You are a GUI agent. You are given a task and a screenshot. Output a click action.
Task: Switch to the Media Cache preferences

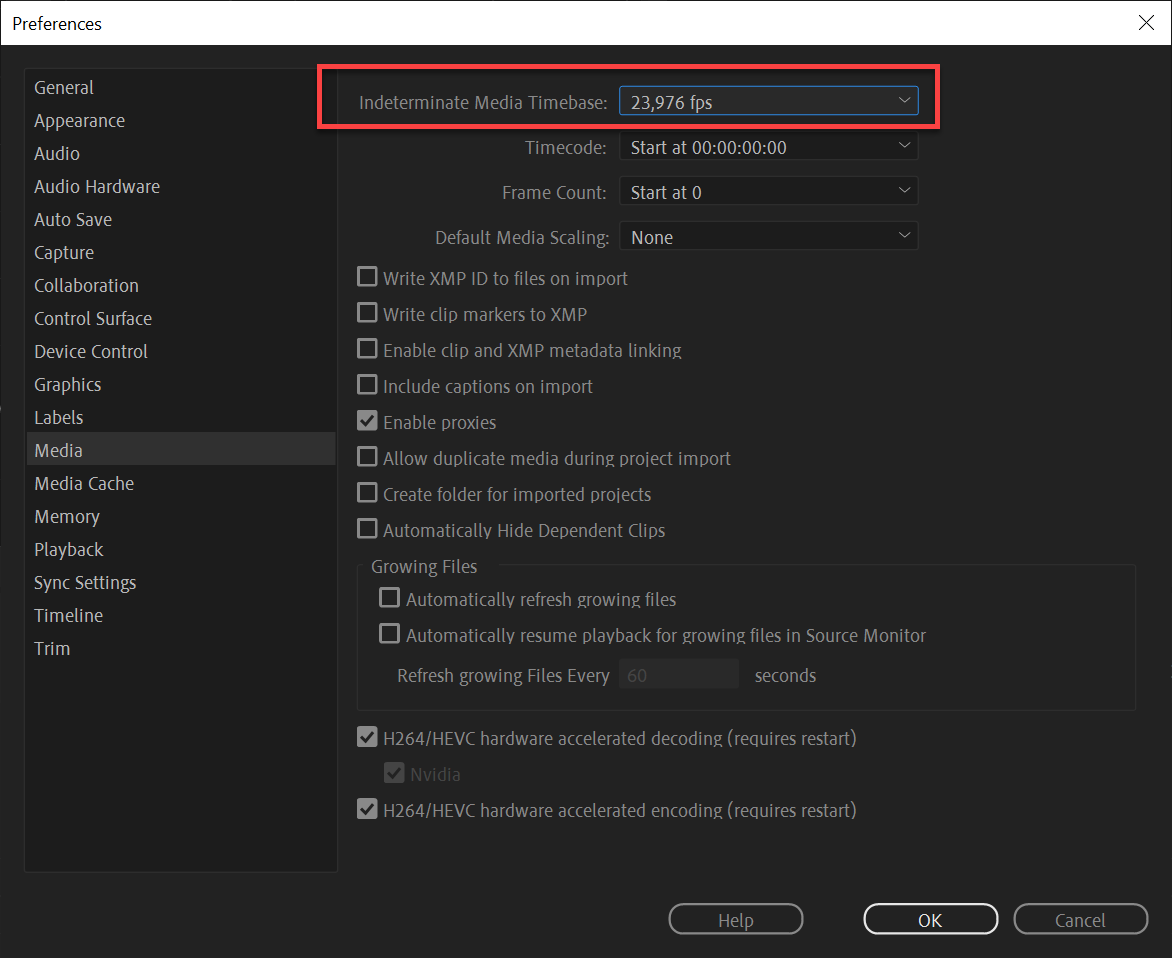click(84, 483)
